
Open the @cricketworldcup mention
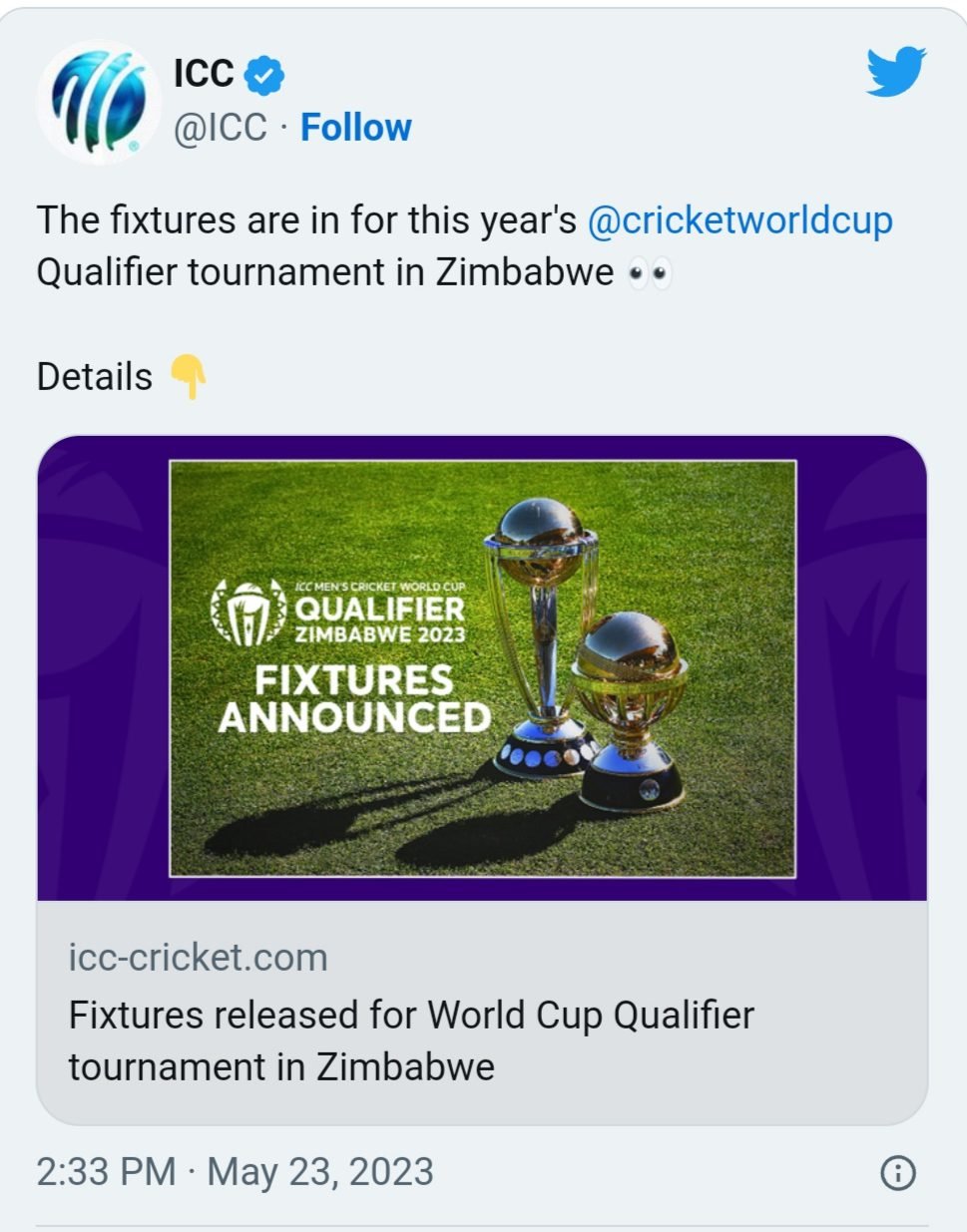point(739,221)
